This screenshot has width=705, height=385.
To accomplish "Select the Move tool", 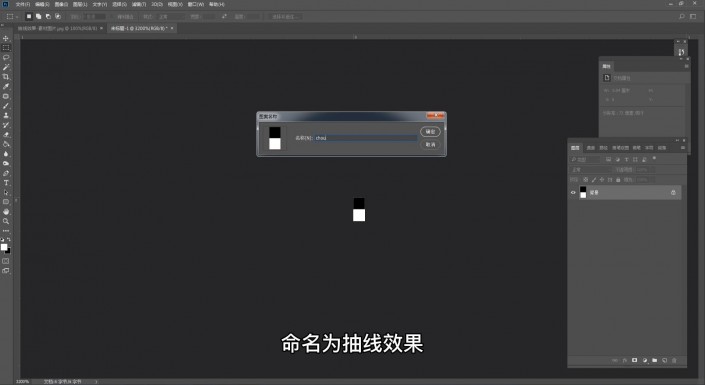I will (x=6, y=38).
